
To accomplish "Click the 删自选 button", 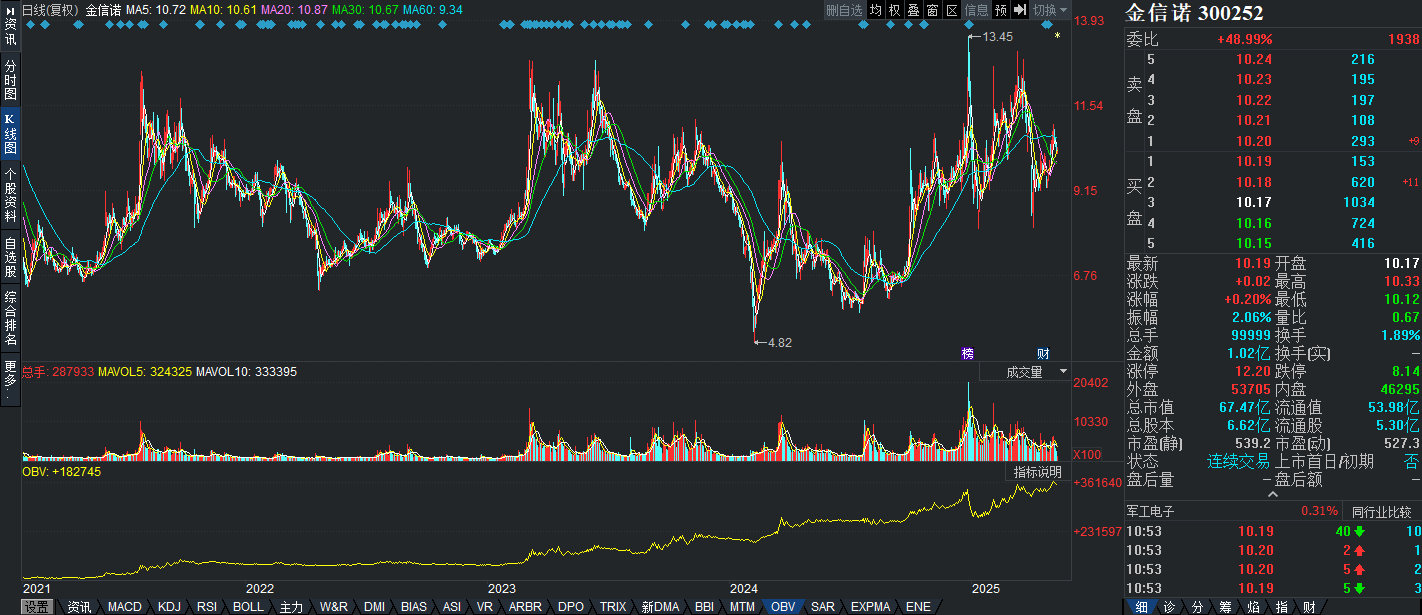I will point(844,10).
